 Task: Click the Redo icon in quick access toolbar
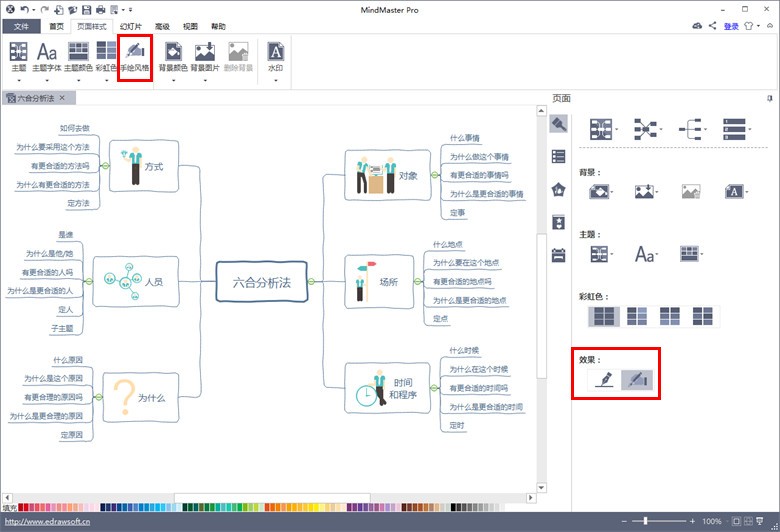tap(45, 9)
